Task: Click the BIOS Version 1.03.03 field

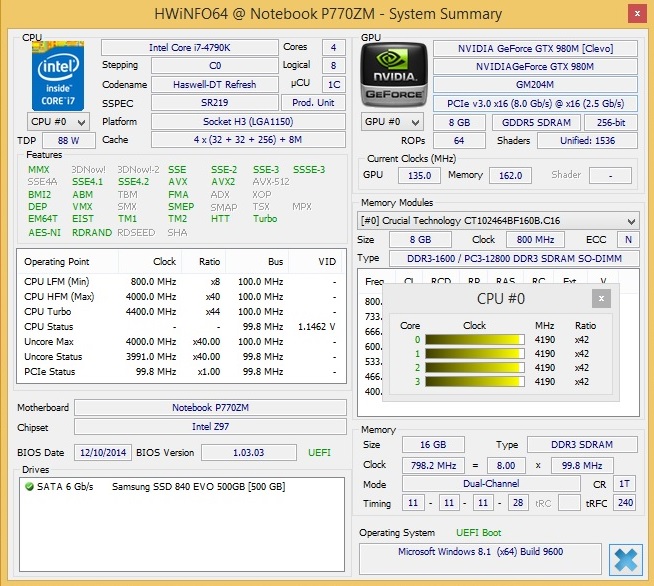Action: tap(249, 453)
